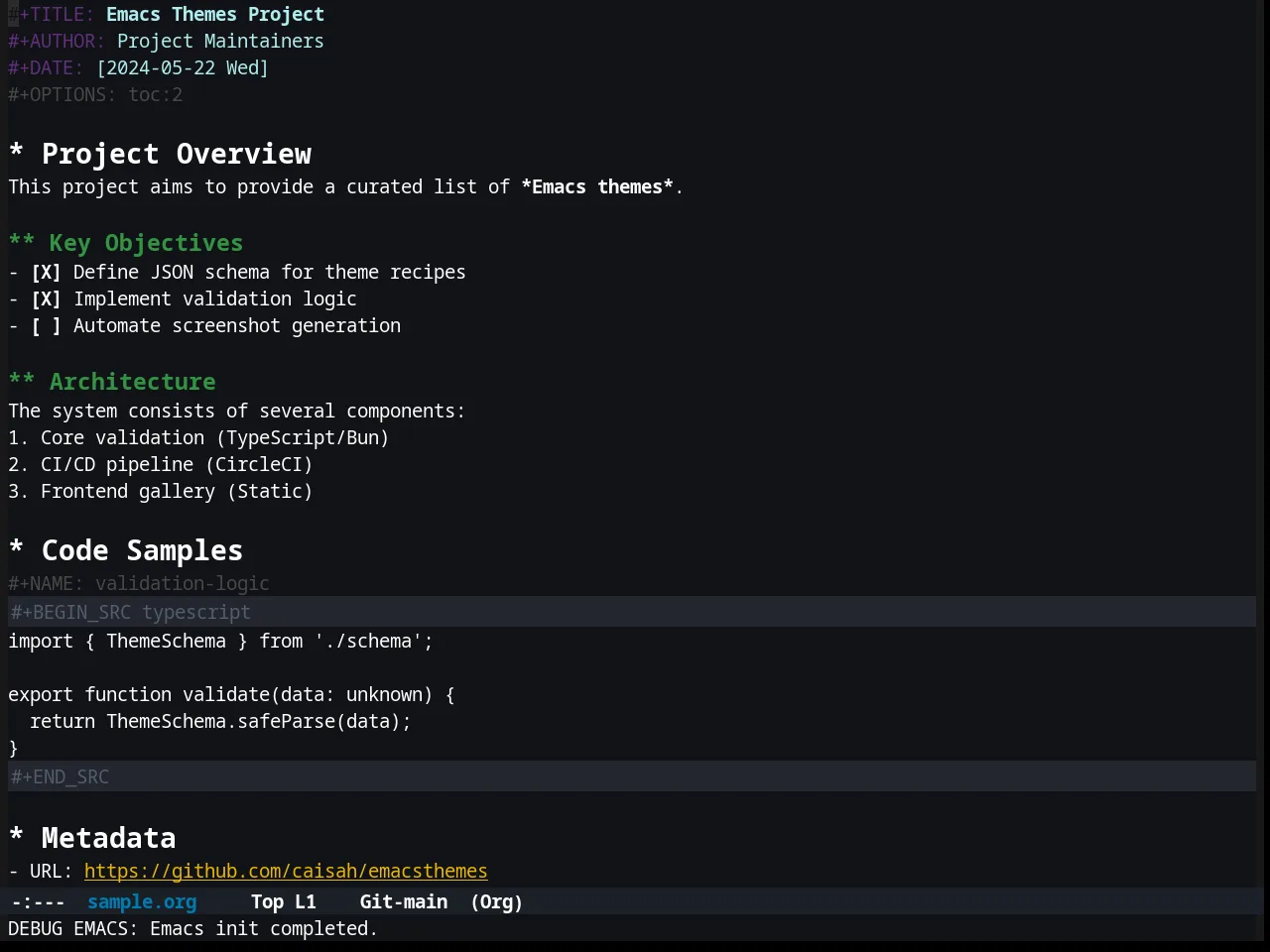1270x952 pixels.
Task: Click 'Code Samples' heading text
Action: pyautogui.click(x=142, y=550)
